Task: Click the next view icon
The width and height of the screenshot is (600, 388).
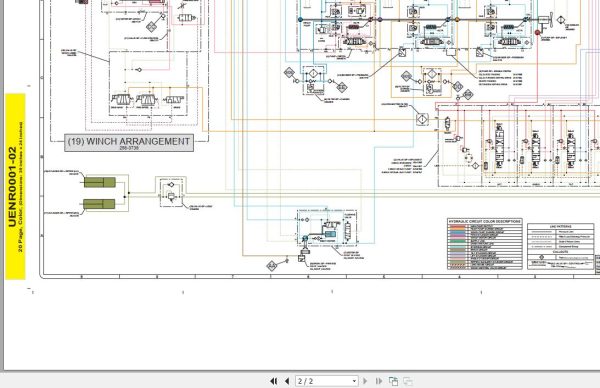Action: [408, 381]
